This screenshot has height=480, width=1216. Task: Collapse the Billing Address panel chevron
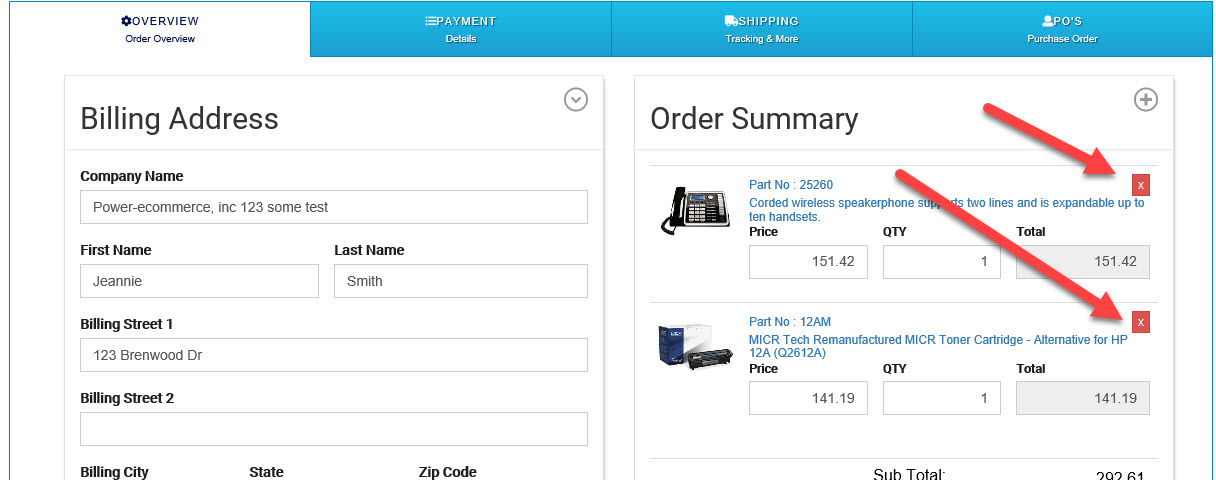pyautogui.click(x=575, y=100)
